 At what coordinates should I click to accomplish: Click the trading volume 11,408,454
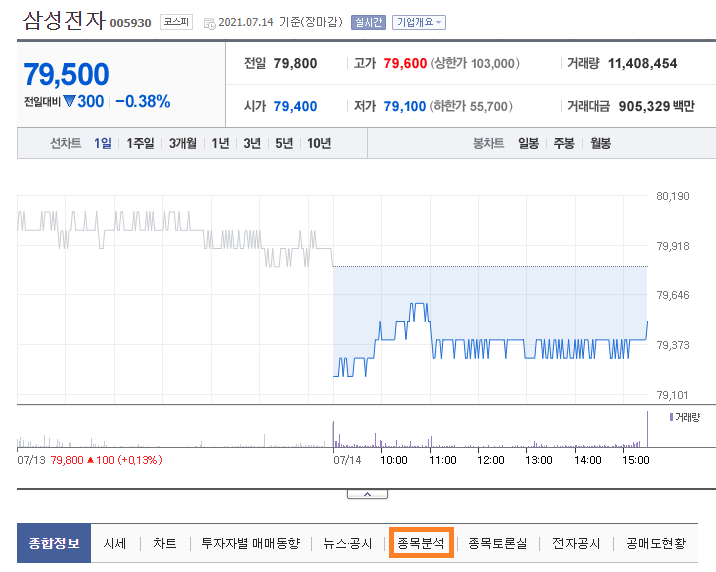[x=642, y=63]
